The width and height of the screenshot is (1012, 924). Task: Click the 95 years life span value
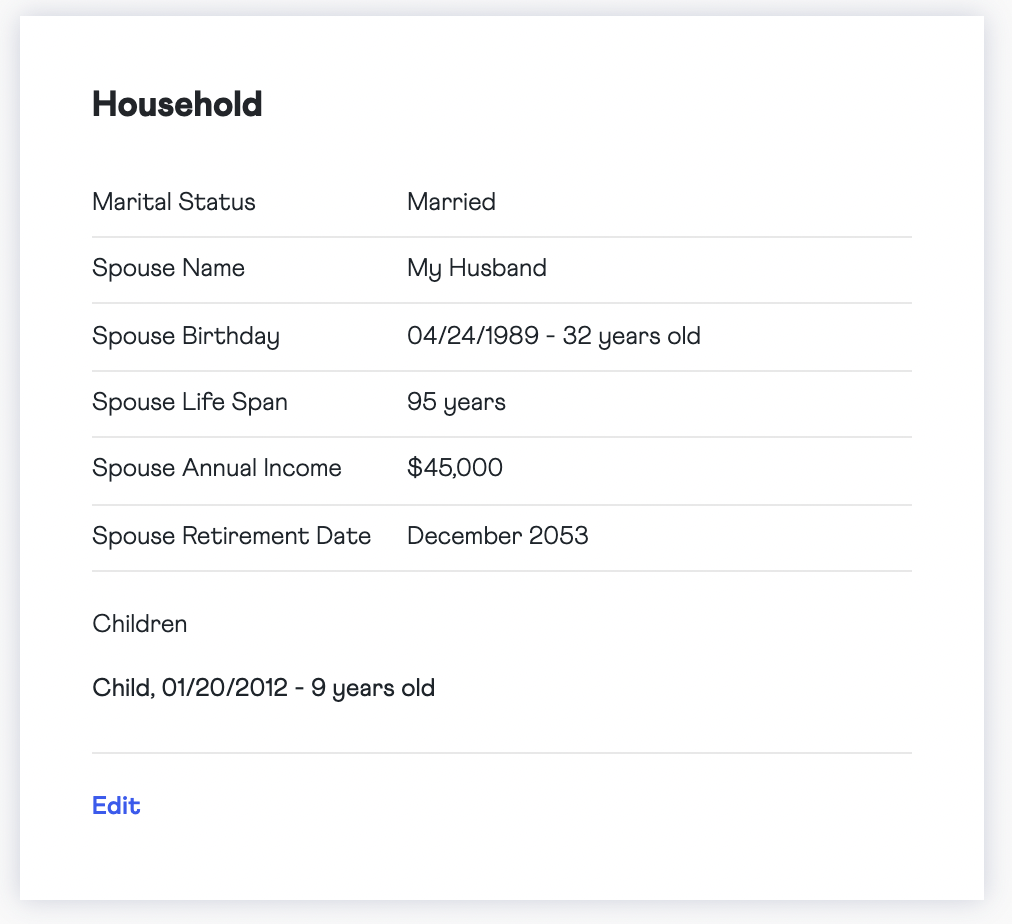(456, 402)
